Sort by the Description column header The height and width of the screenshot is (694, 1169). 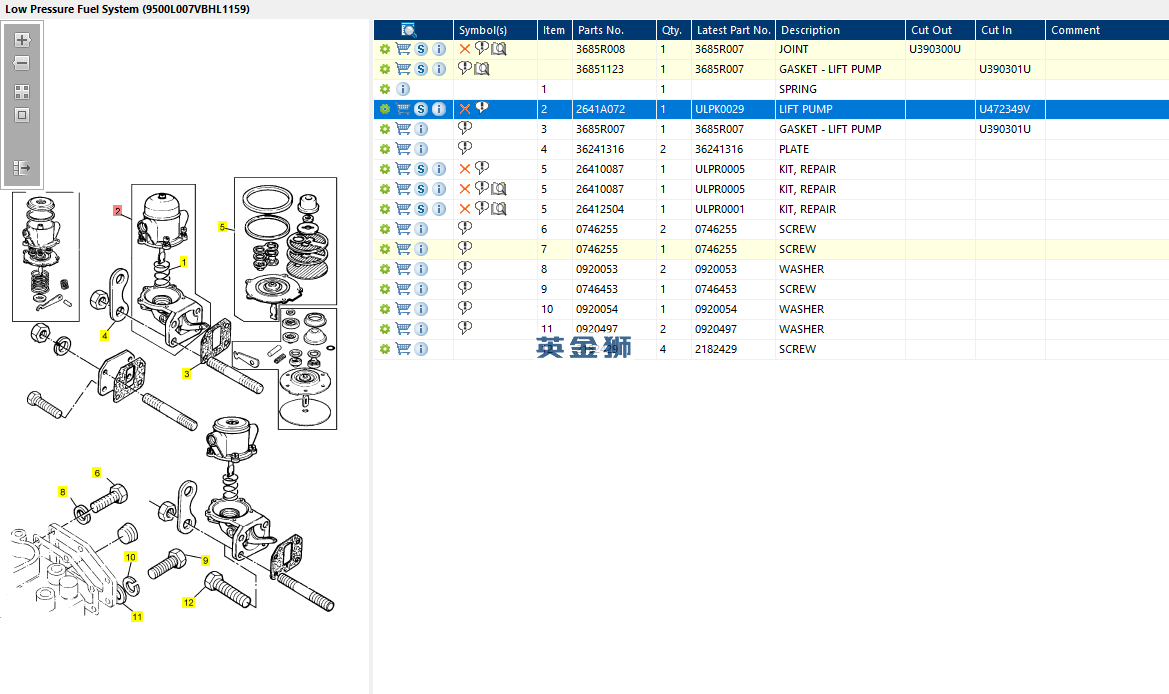(840, 30)
